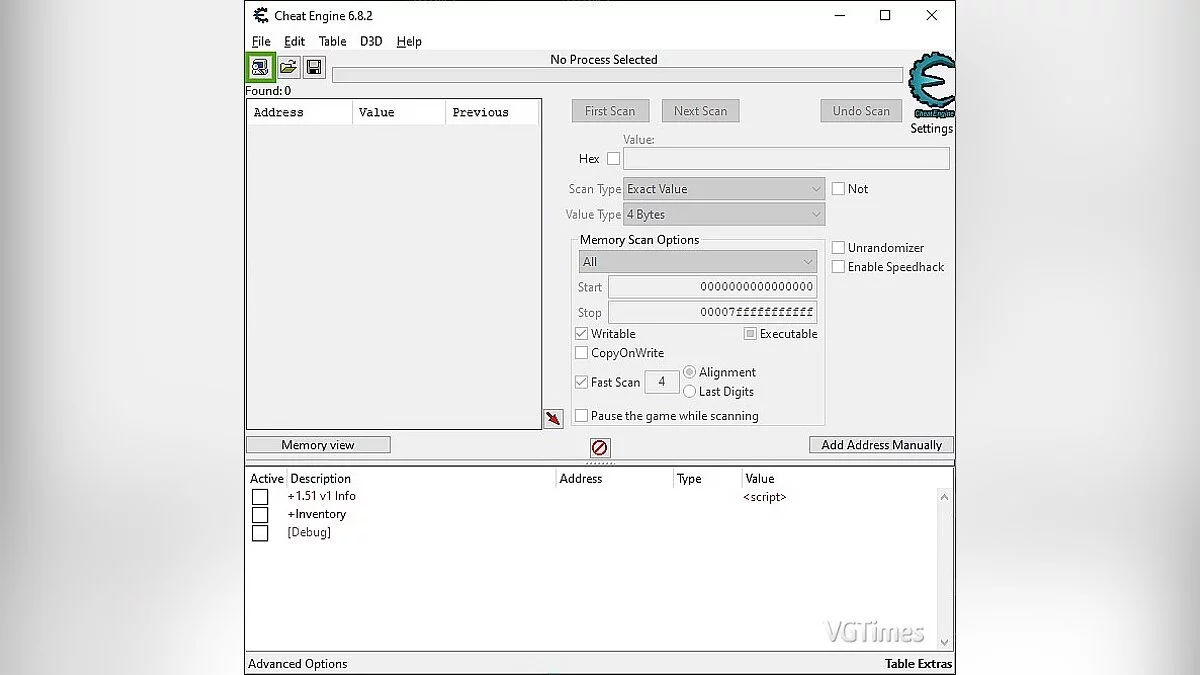Open a cheat table using the folder icon
Screen dimensions: 1200x675
[287, 66]
